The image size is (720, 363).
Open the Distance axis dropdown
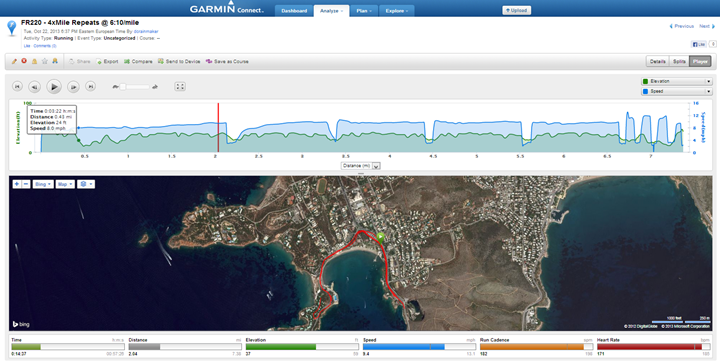pyautogui.click(x=360, y=166)
